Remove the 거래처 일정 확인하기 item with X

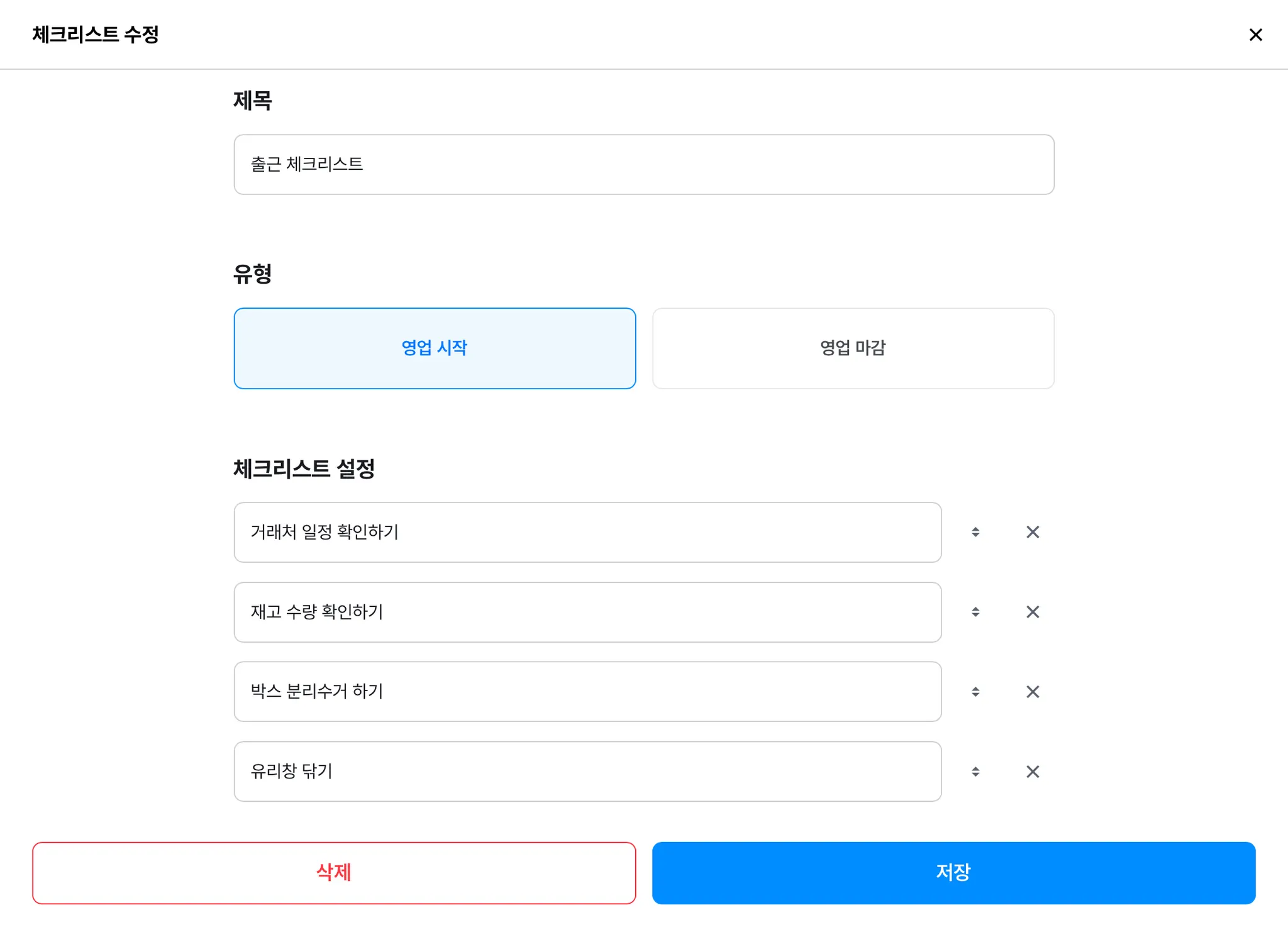point(1032,532)
